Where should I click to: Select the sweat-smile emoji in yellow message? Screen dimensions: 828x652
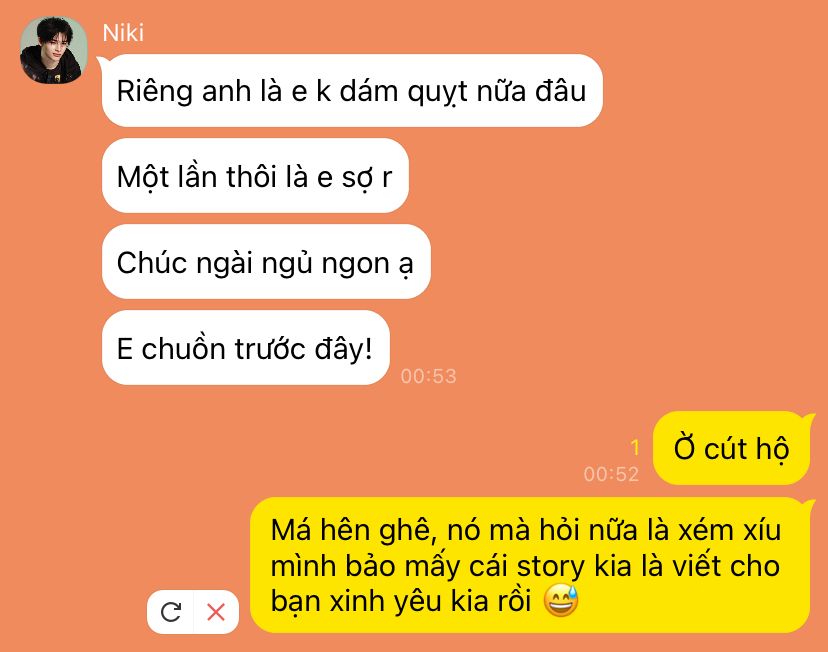click(x=561, y=600)
